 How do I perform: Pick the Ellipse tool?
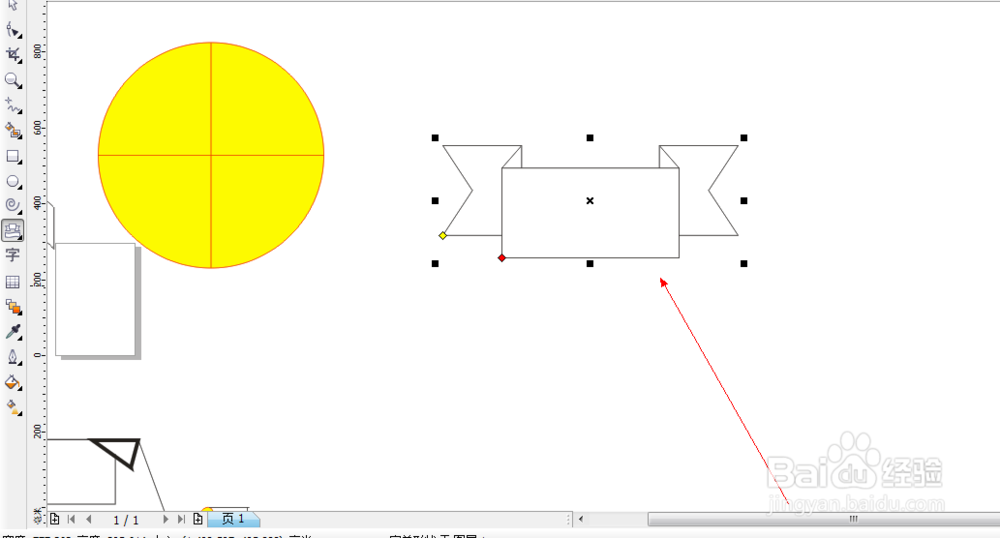[x=13, y=182]
